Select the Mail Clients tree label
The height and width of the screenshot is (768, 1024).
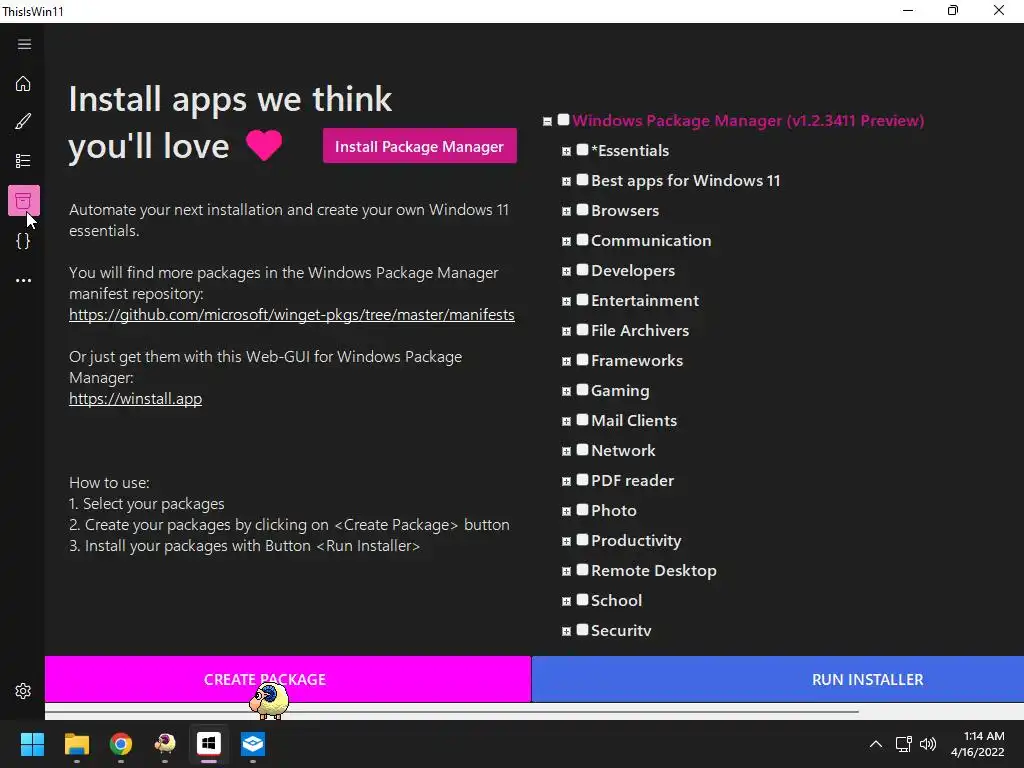tap(633, 421)
